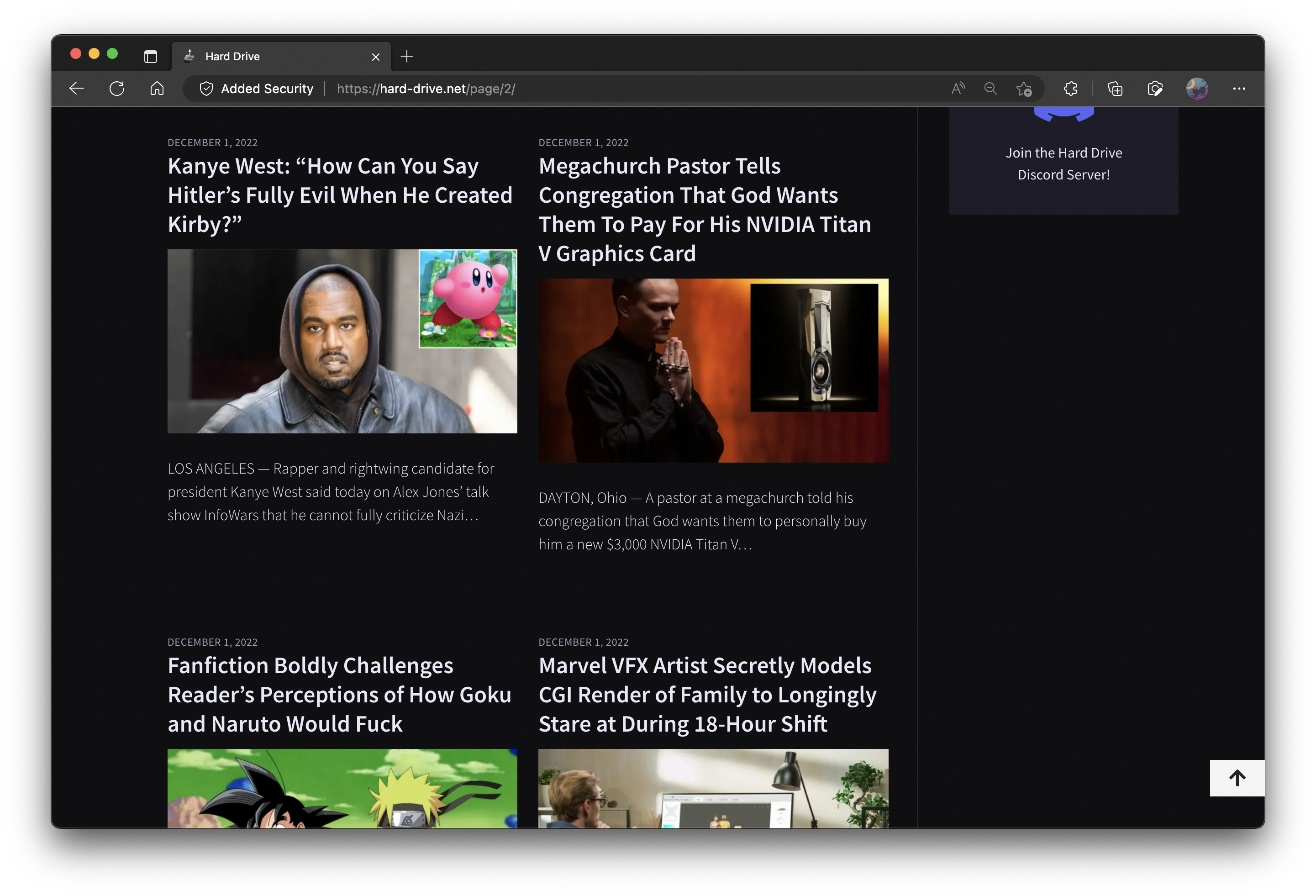Add this page to favorites
The width and height of the screenshot is (1316, 896).
pyautogui.click(x=1023, y=89)
